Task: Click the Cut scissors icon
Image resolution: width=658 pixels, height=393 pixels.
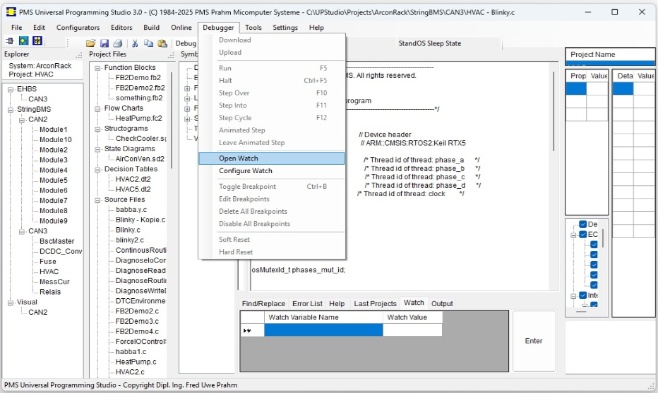Action: click(x=135, y=43)
